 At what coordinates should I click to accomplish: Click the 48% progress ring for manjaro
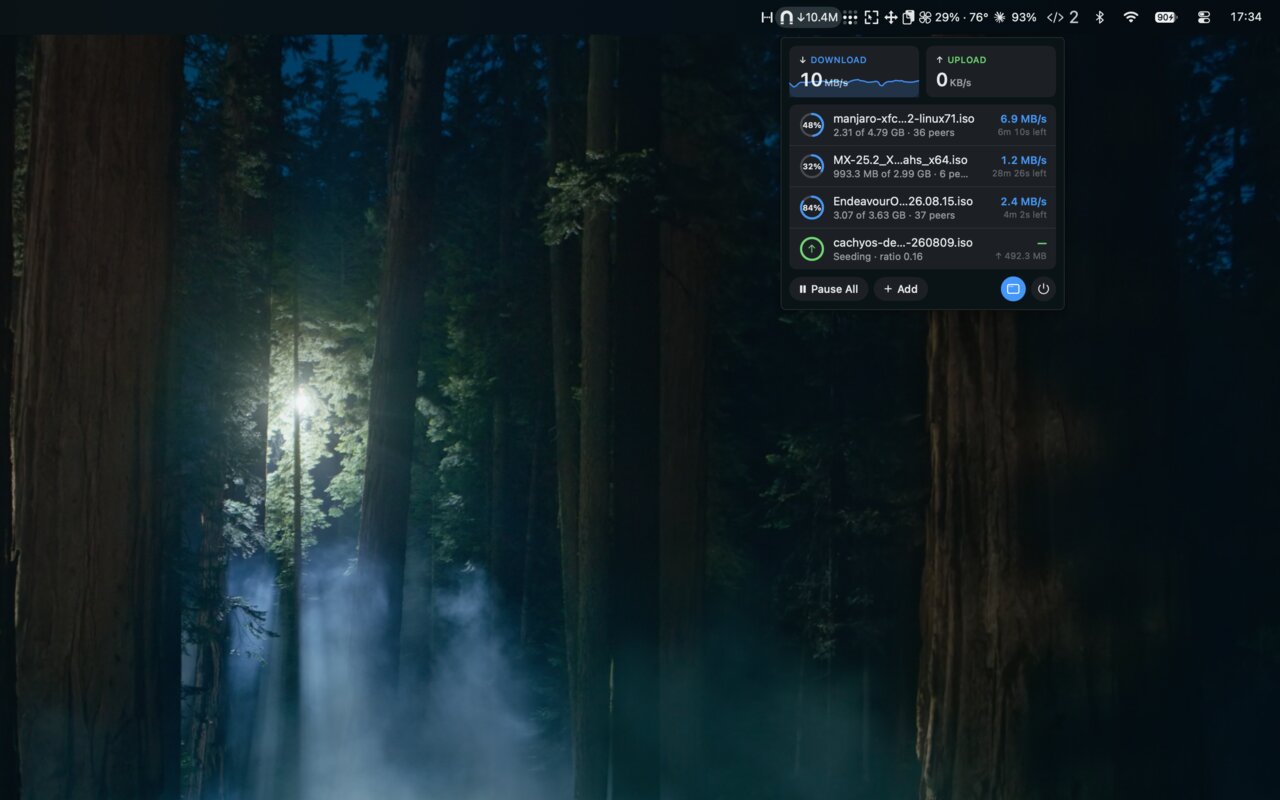pos(812,125)
